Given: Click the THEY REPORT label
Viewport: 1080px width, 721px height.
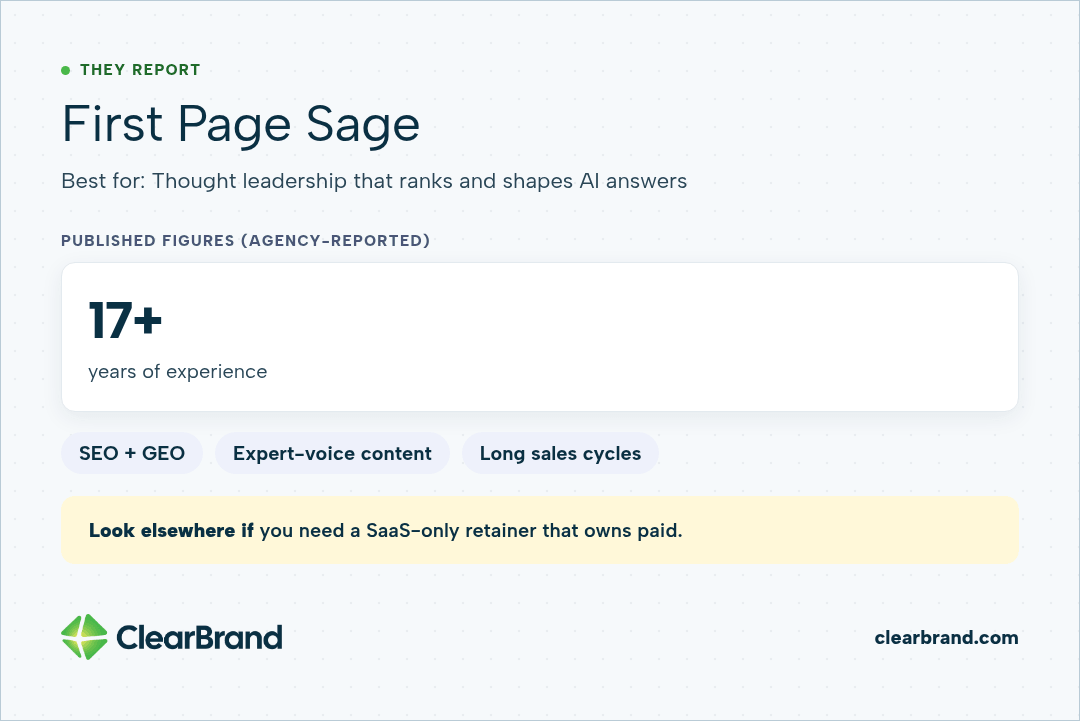Looking at the screenshot, I should click(x=140, y=70).
